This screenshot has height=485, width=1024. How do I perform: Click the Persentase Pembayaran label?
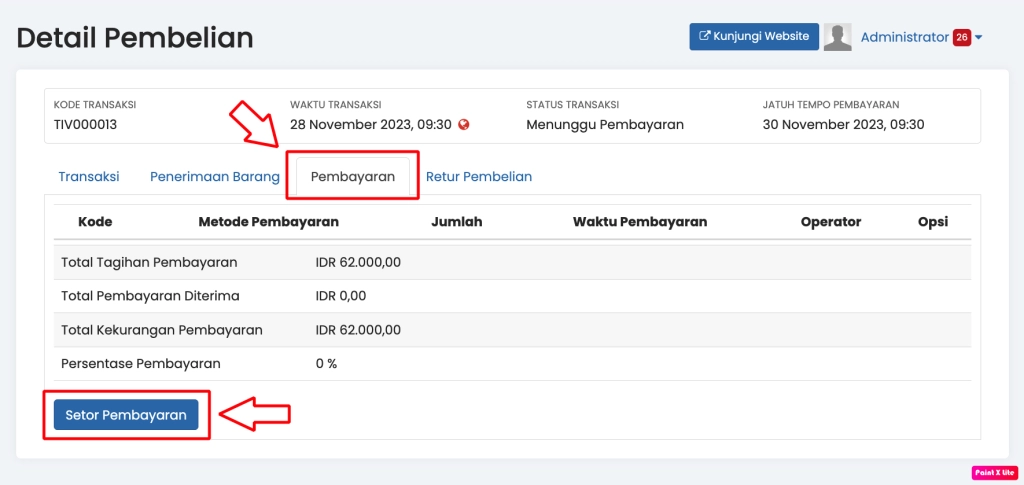[140, 364]
